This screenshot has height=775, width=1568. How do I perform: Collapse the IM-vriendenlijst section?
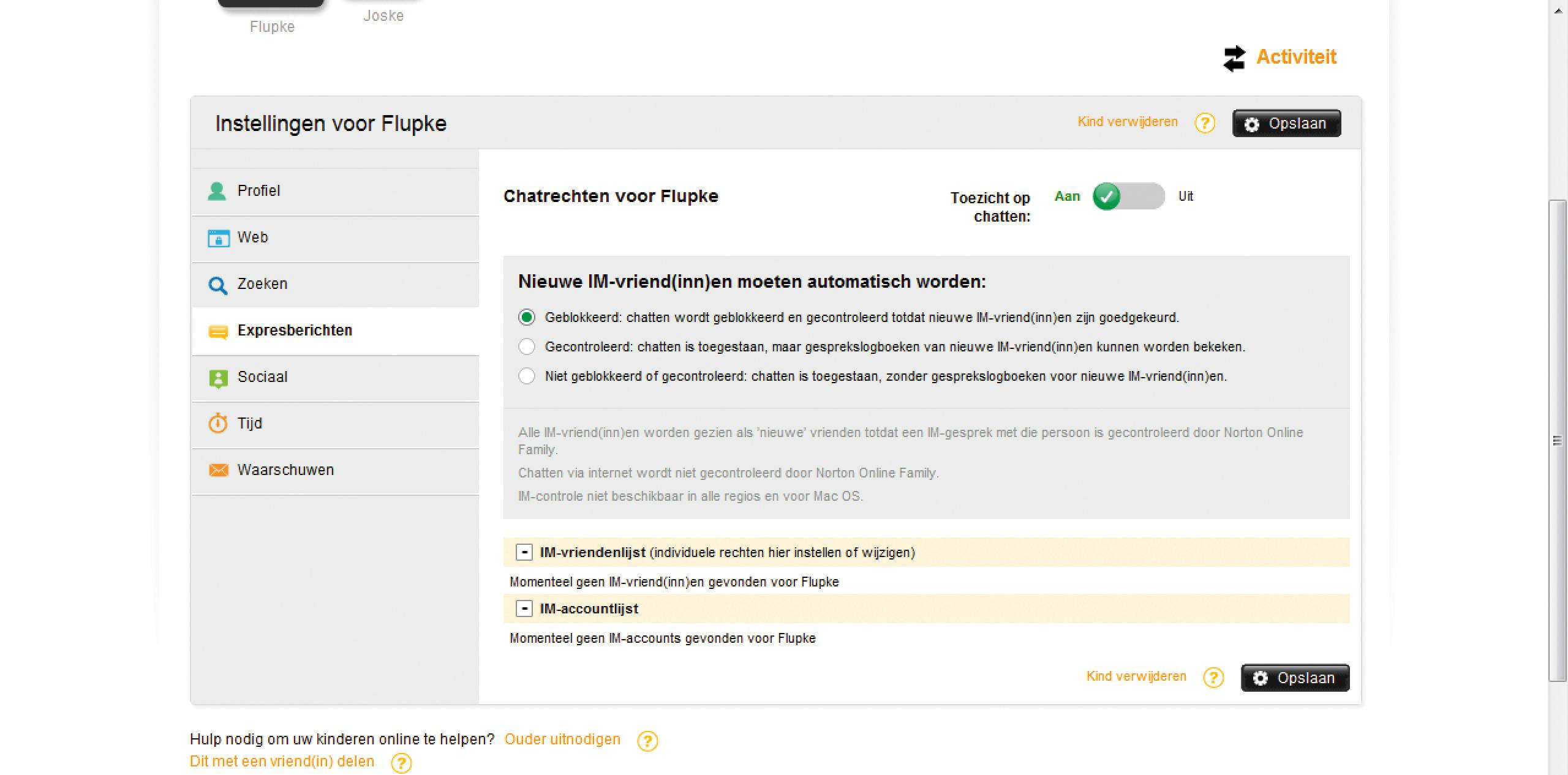524,552
